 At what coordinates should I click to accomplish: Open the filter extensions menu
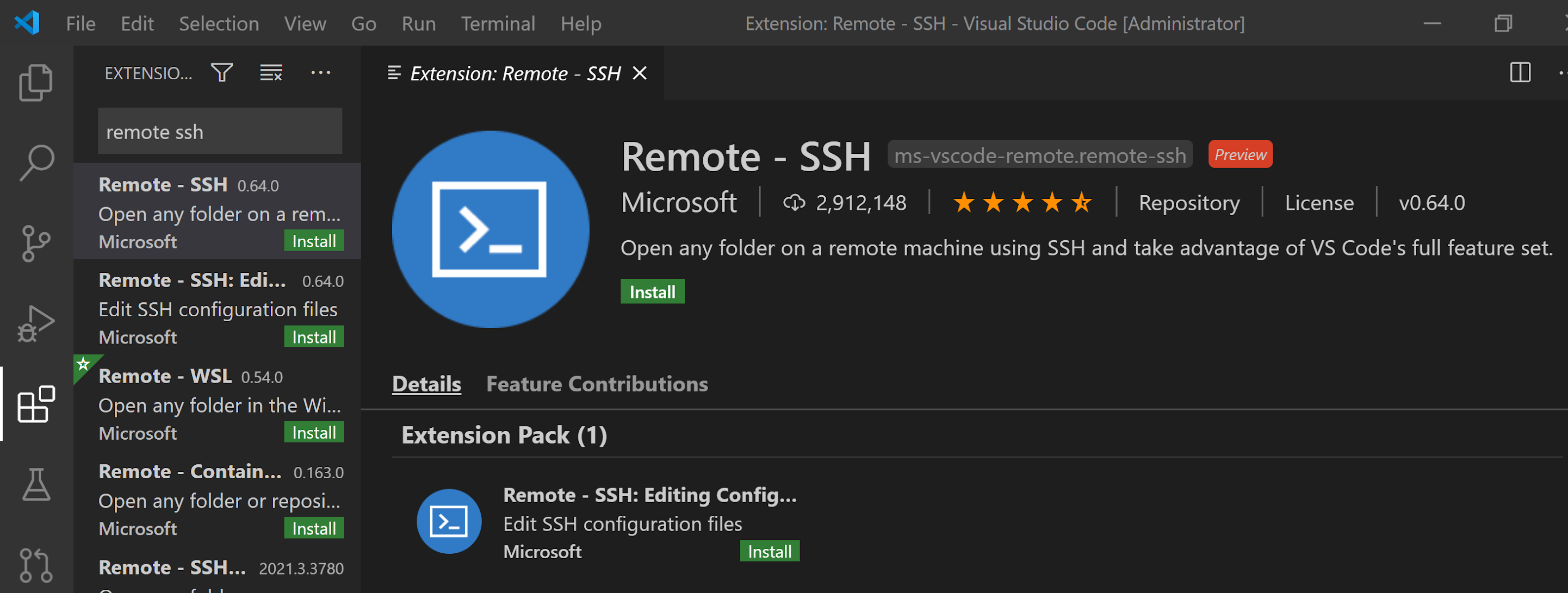(x=221, y=72)
